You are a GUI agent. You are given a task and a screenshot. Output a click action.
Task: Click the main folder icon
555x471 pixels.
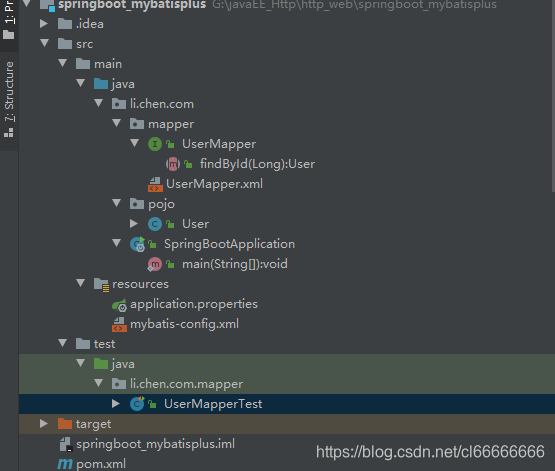point(83,64)
